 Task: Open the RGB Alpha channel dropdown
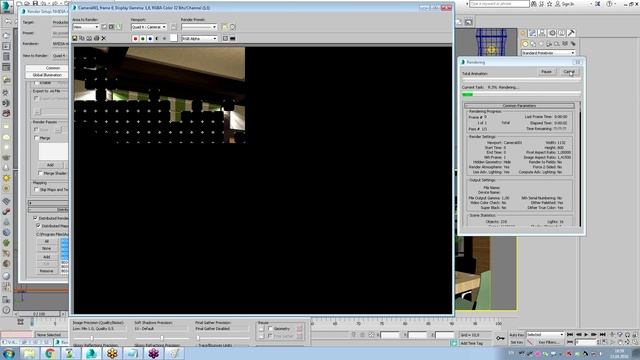pyautogui.click(x=199, y=38)
